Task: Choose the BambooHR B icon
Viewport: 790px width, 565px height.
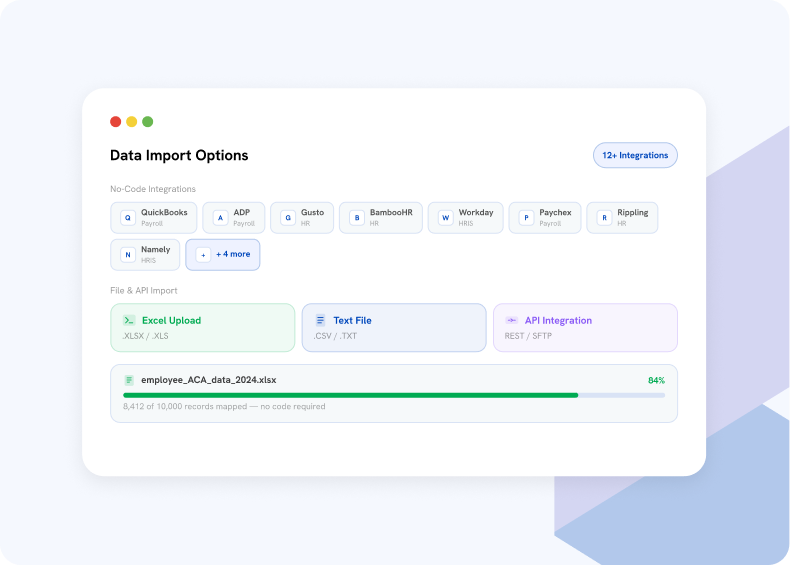Action: (357, 218)
